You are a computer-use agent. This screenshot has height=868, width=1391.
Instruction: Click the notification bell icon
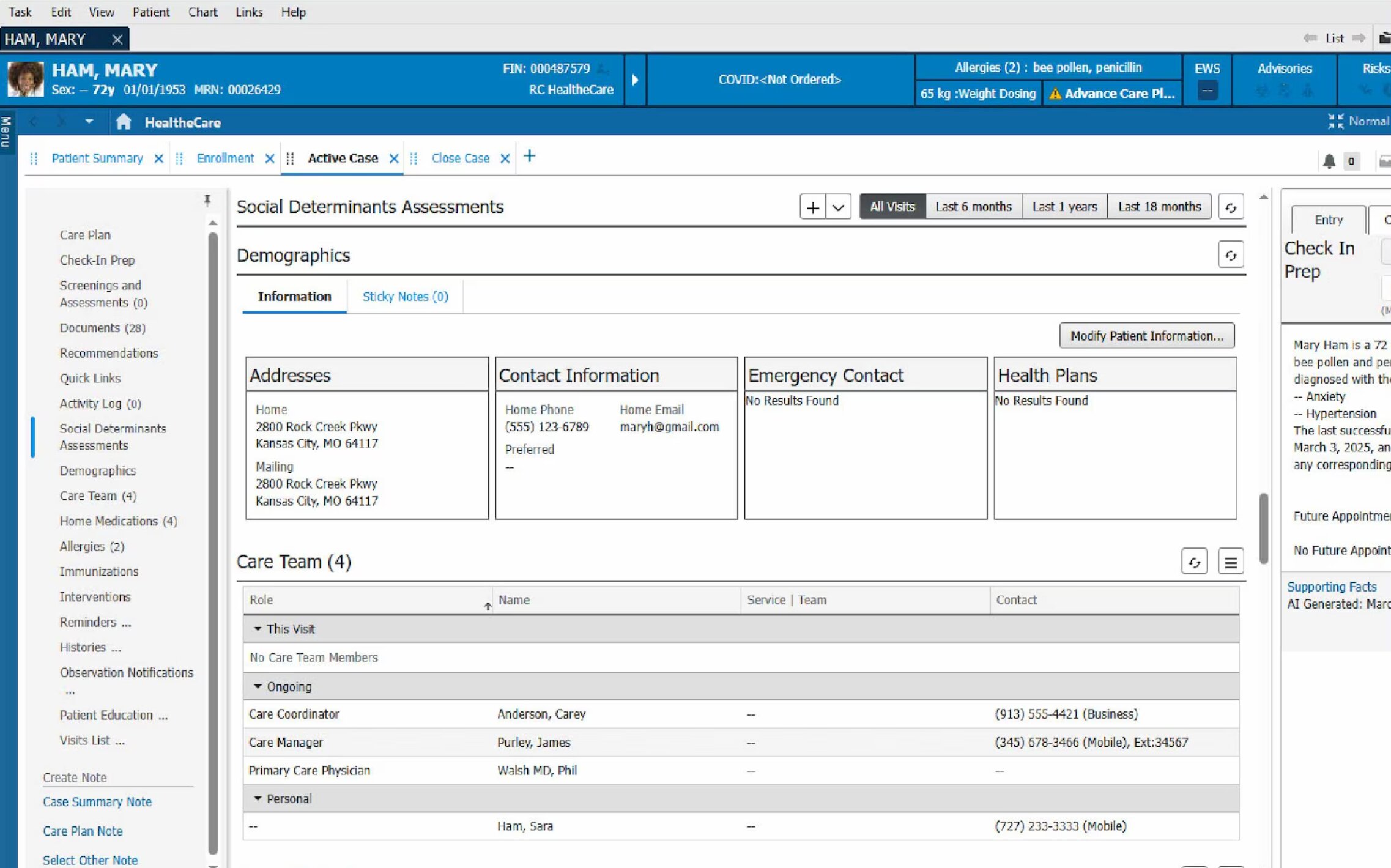click(1329, 161)
